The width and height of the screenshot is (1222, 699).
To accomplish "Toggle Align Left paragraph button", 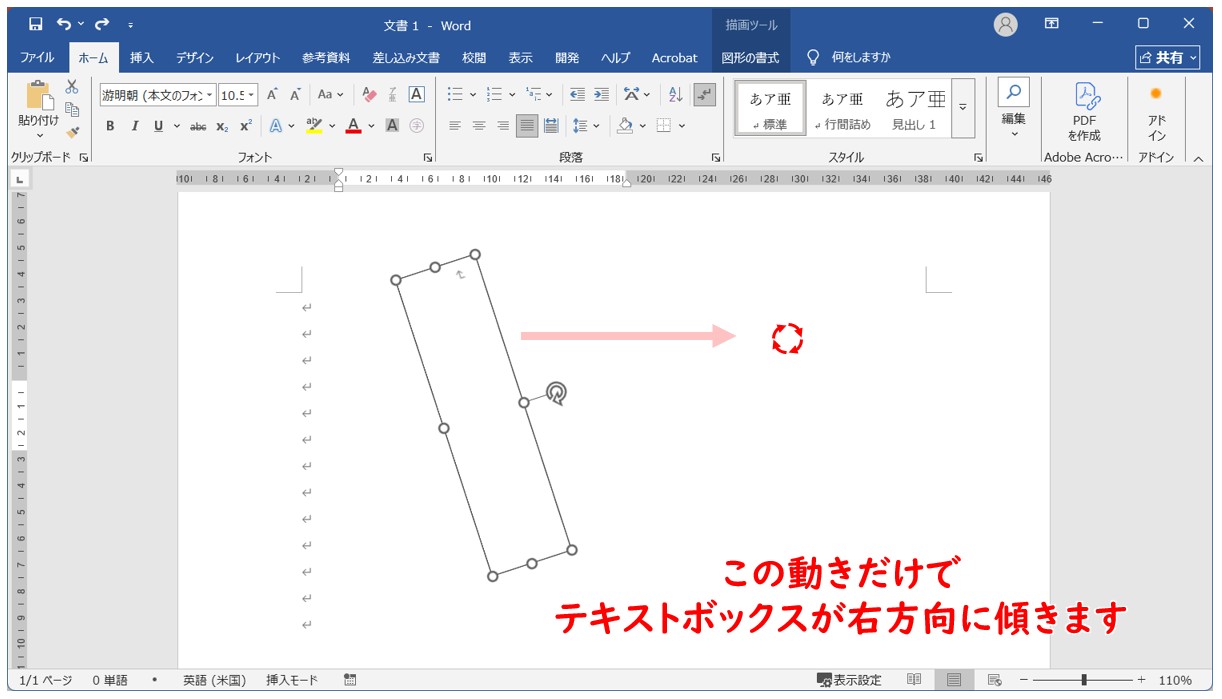I will click(x=455, y=126).
